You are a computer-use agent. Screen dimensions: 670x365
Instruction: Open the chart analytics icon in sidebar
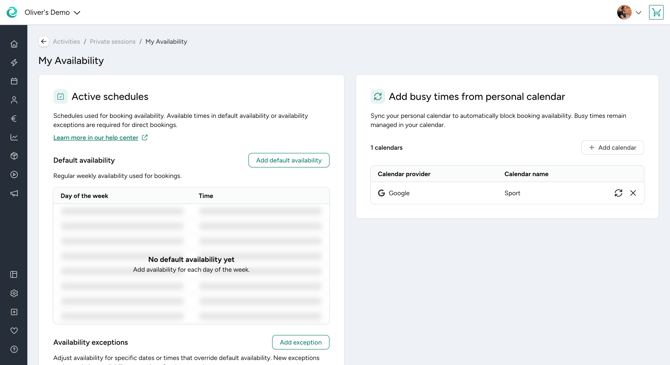[14, 137]
